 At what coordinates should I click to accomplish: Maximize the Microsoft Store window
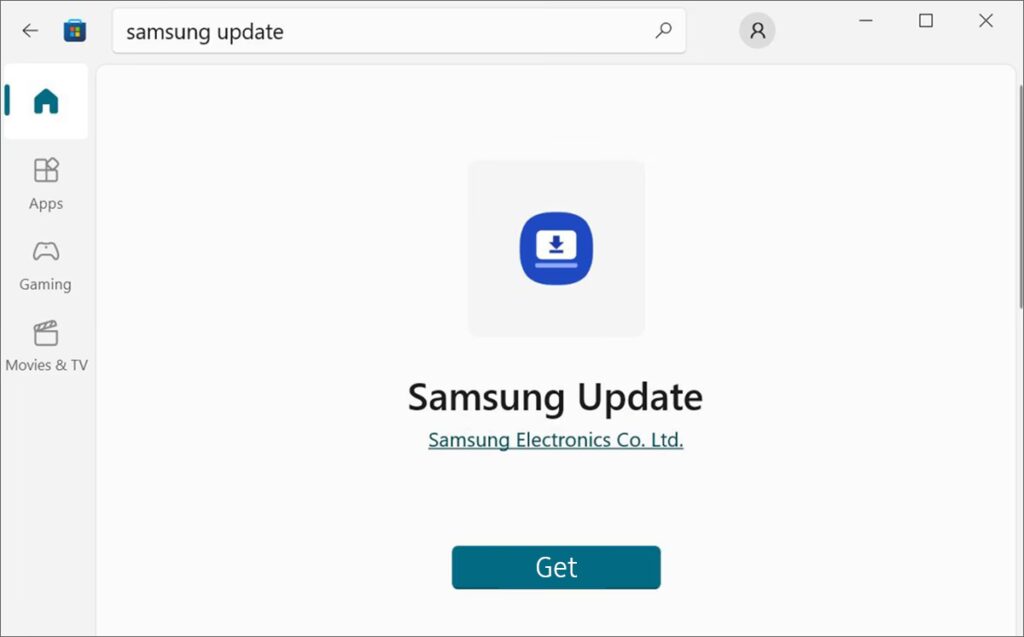pos(926,21)
